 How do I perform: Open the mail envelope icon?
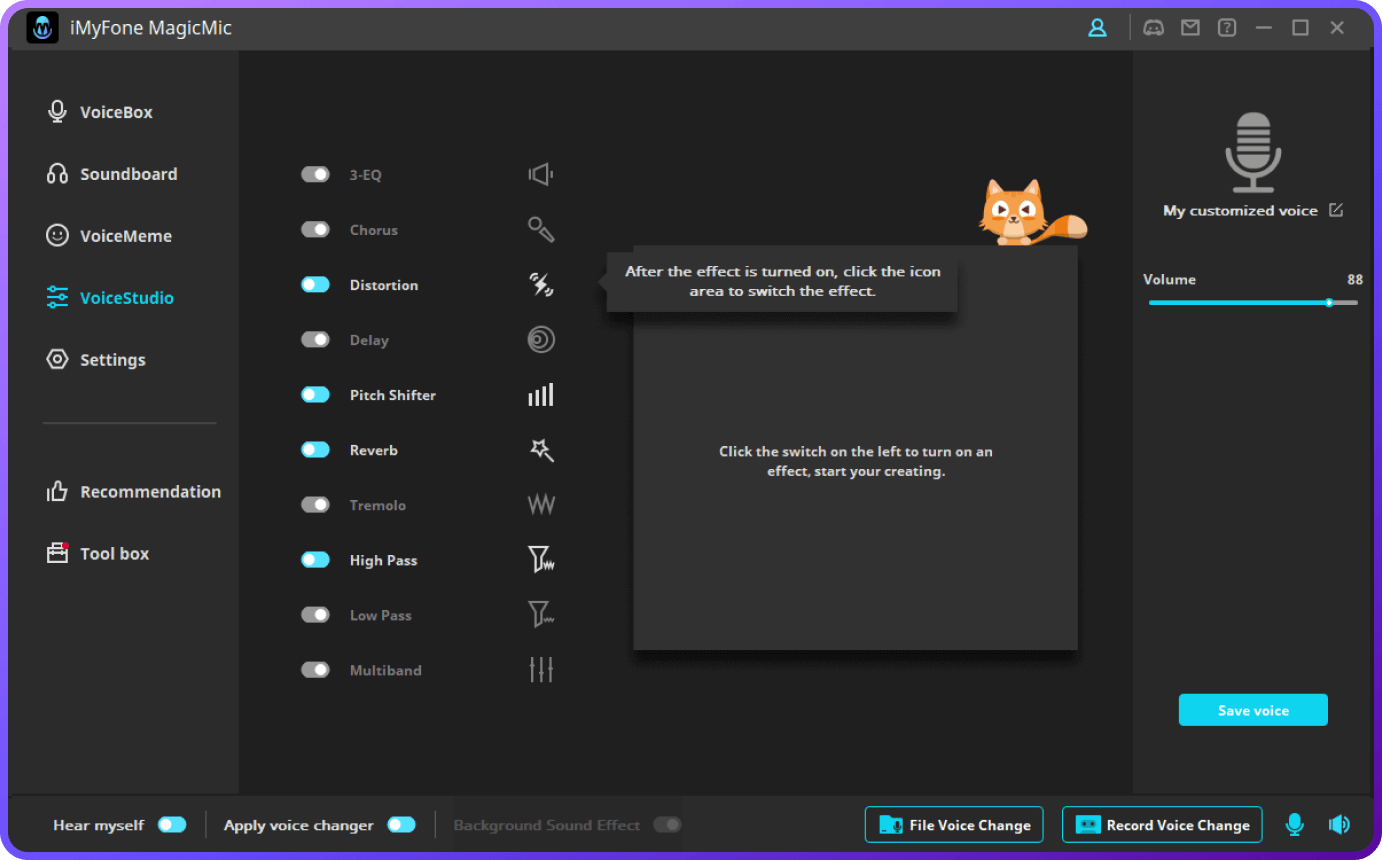[1190, 28]
